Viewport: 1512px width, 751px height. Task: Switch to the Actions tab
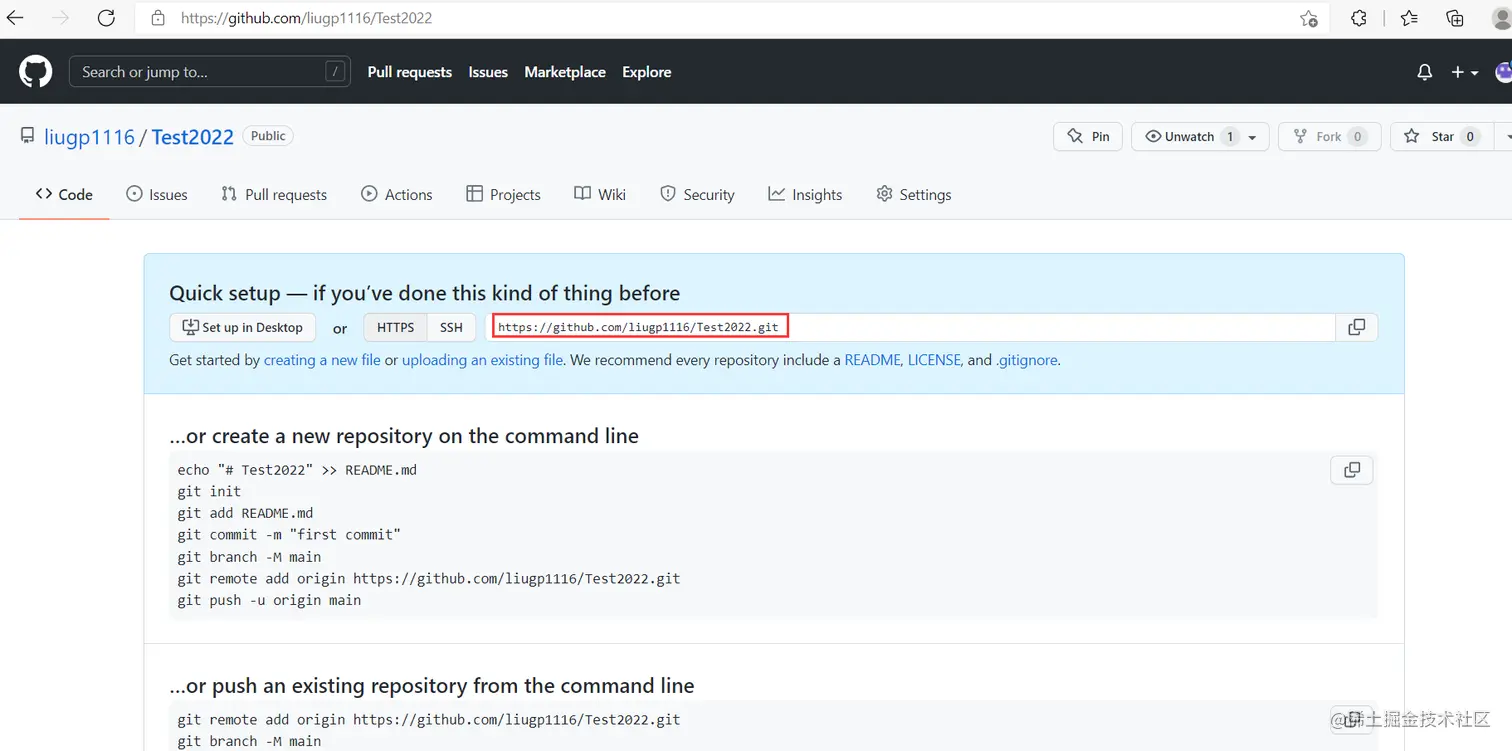tap(397, 194)
